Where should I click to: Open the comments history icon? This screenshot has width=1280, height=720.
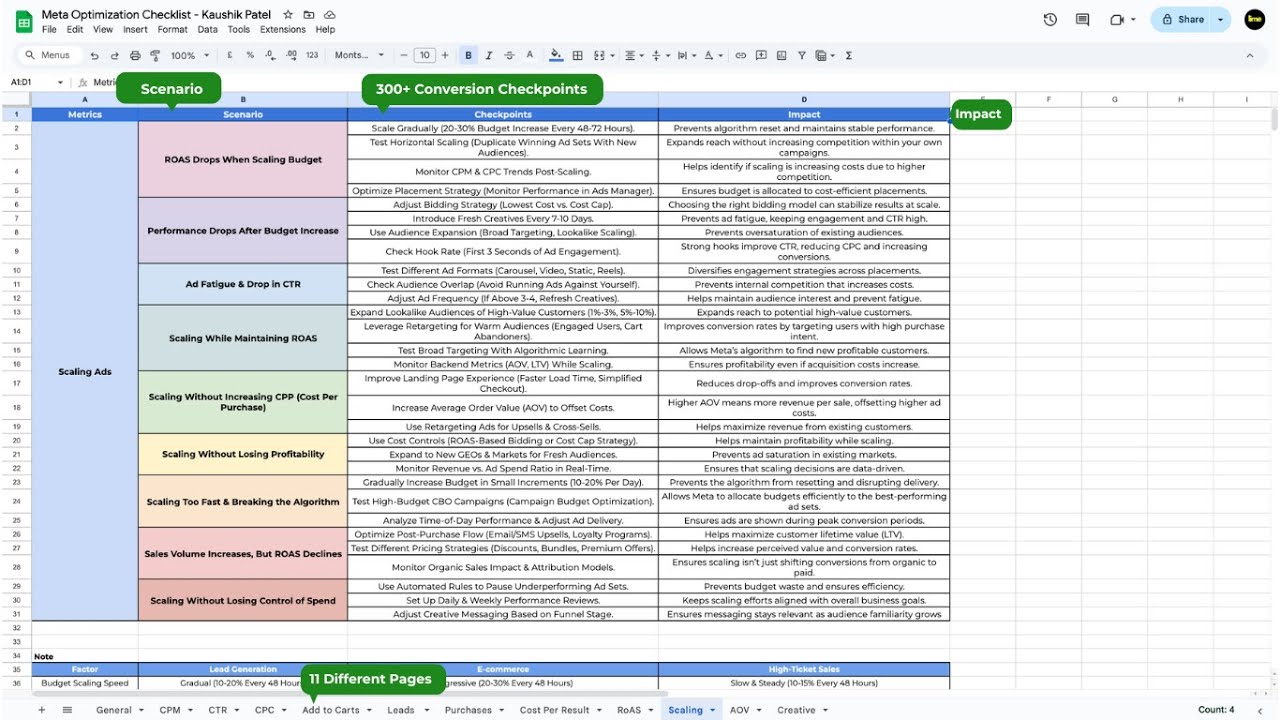tap(1082, 20)
